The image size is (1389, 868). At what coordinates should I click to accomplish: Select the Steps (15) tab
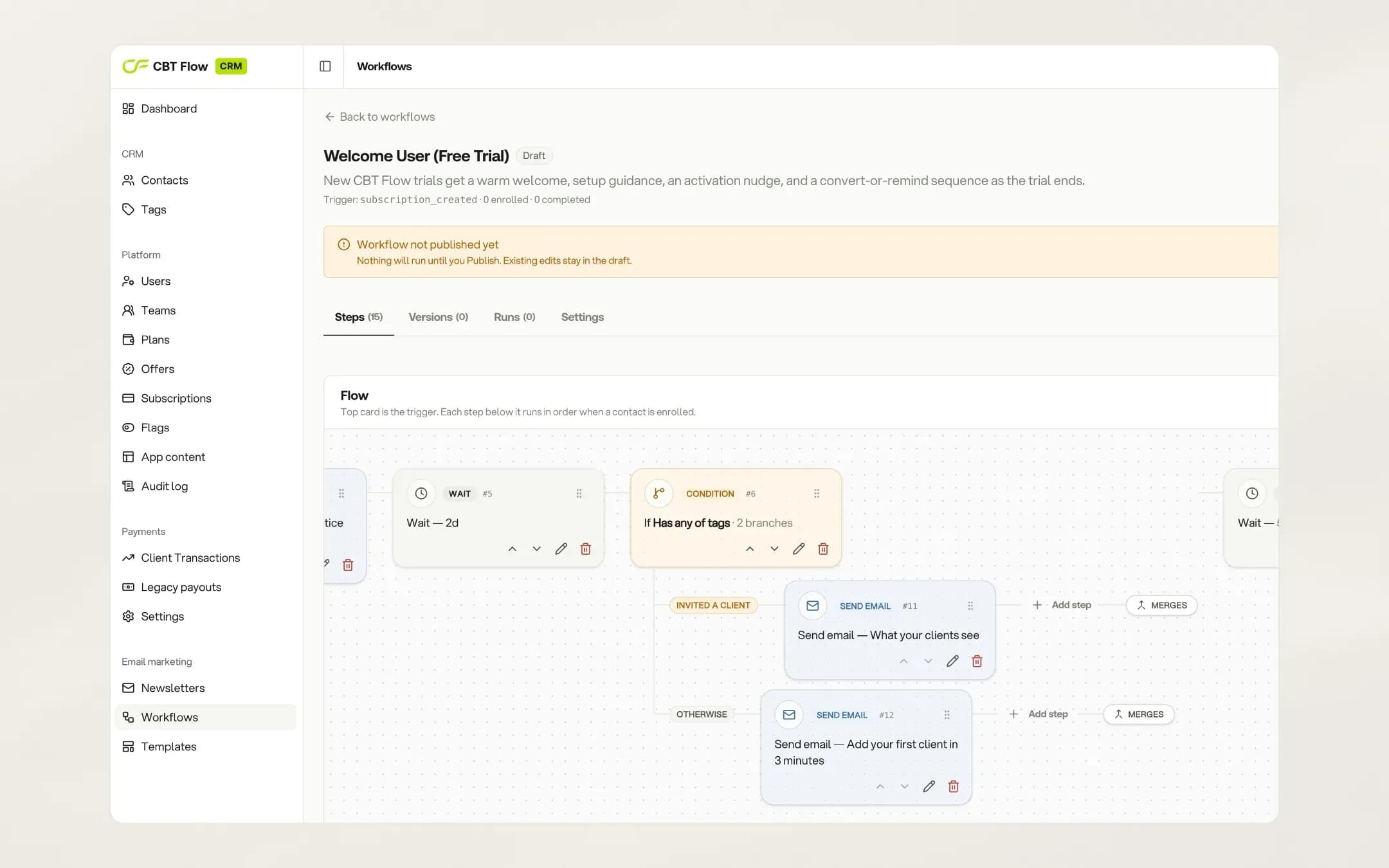click(x=359, y=317)
